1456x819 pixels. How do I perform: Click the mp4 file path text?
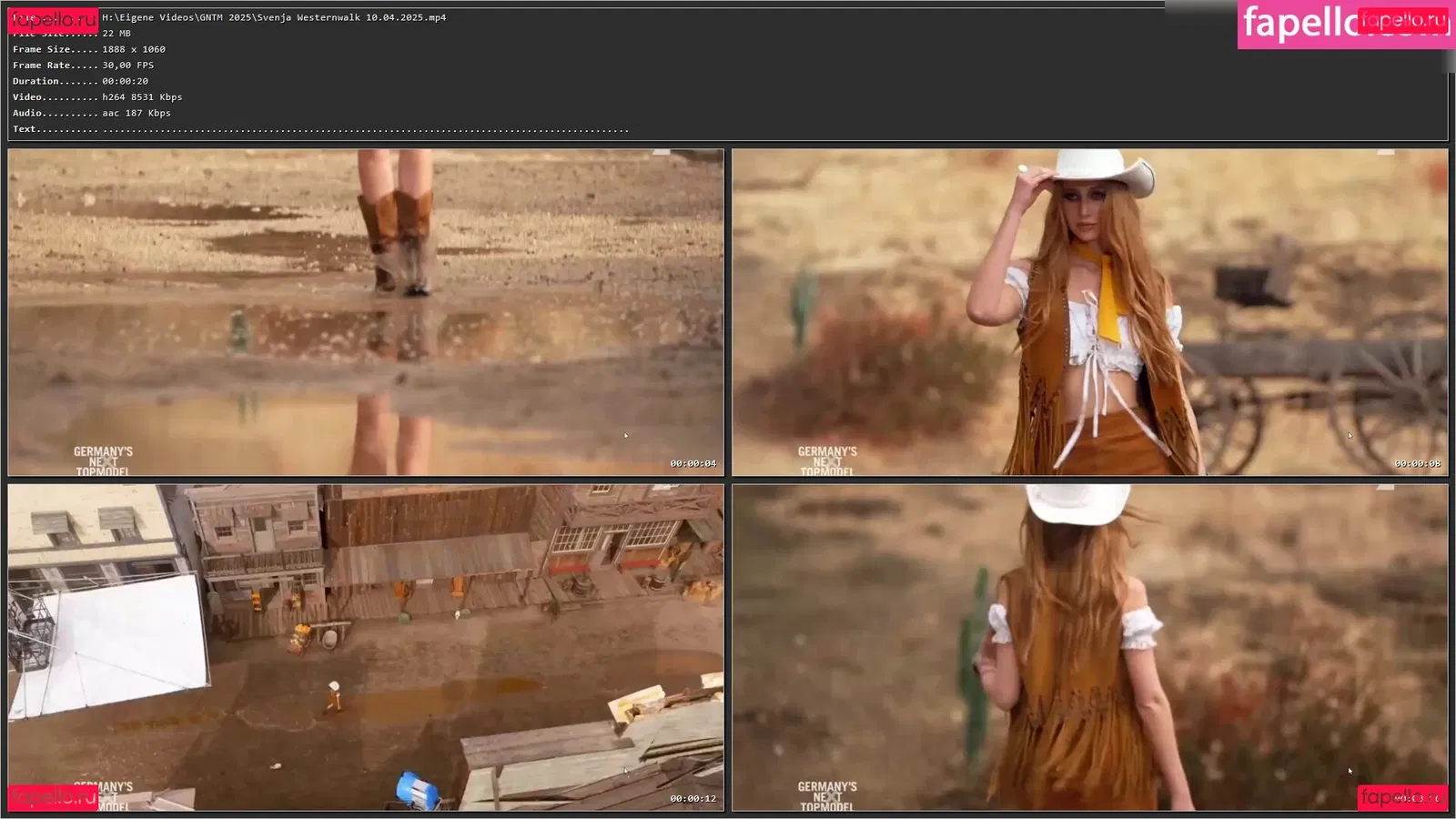[274, 17]
